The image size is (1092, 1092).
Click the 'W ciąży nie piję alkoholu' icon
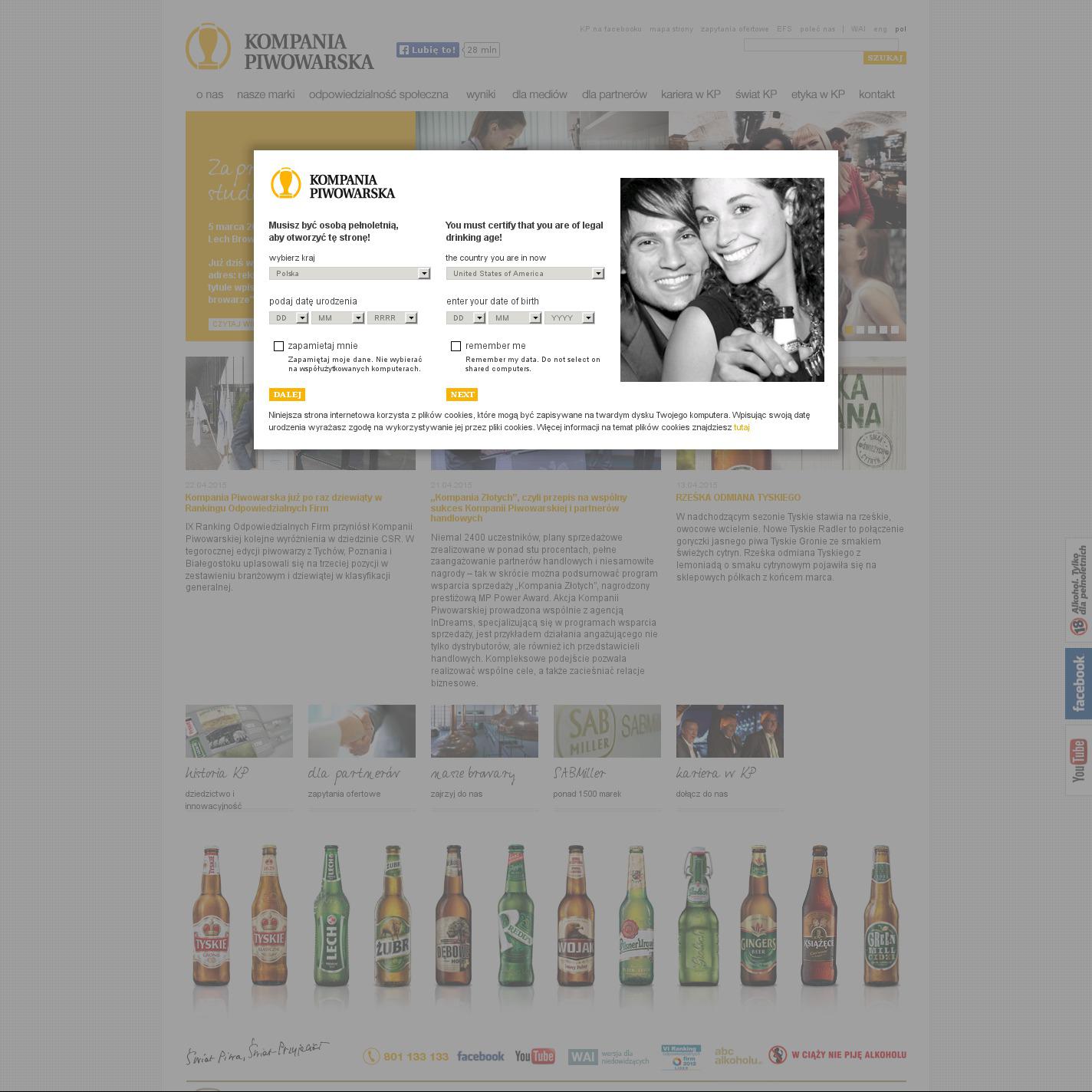pos(778,1055)
